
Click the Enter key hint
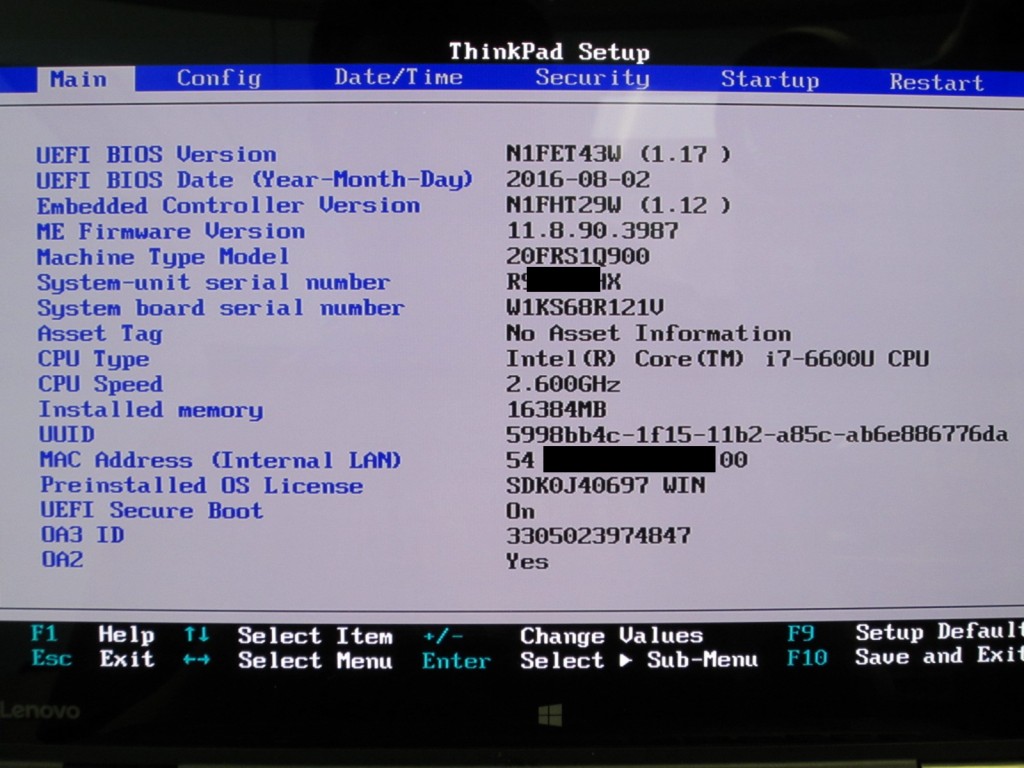(456, 661)
